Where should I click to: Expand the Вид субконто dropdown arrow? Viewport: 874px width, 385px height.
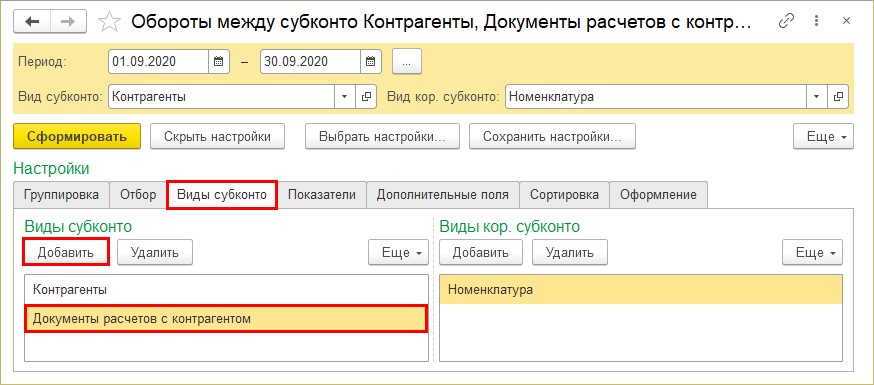click(x=344, y=96)
